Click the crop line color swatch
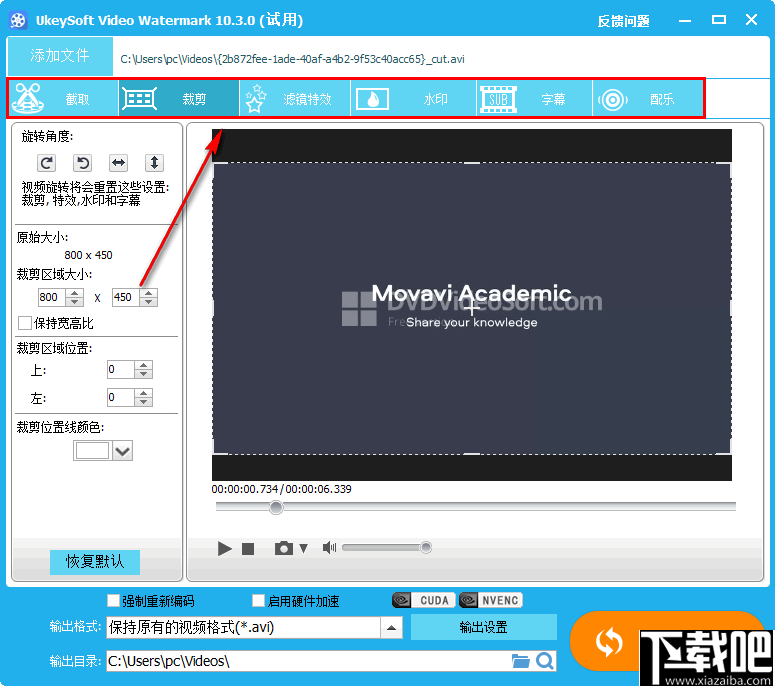This screenshot has height=686, width=775. coord(92,450)
